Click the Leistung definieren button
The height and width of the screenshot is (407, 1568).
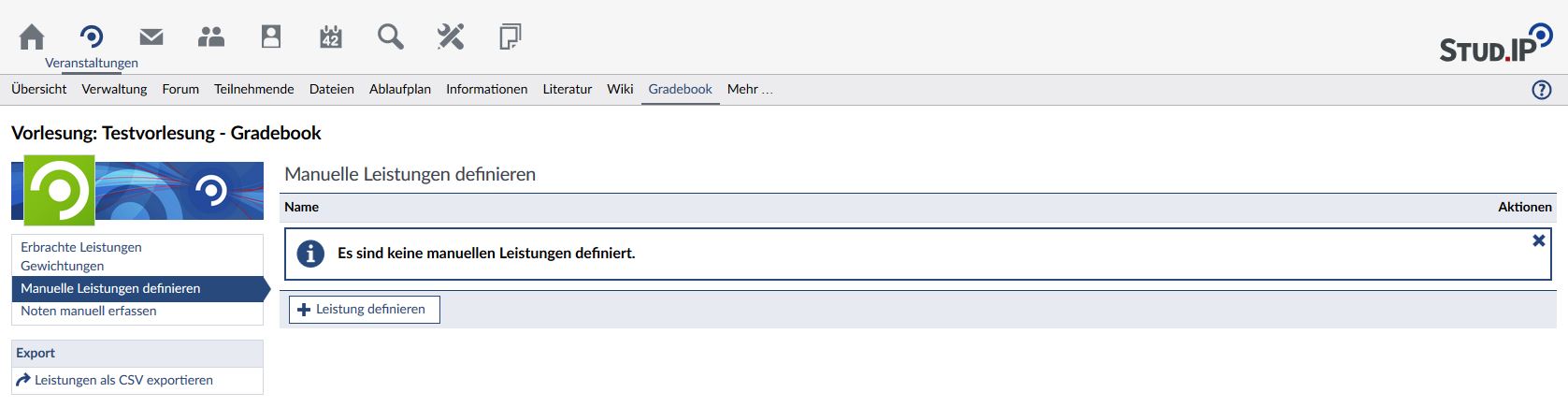click(364, 309)
